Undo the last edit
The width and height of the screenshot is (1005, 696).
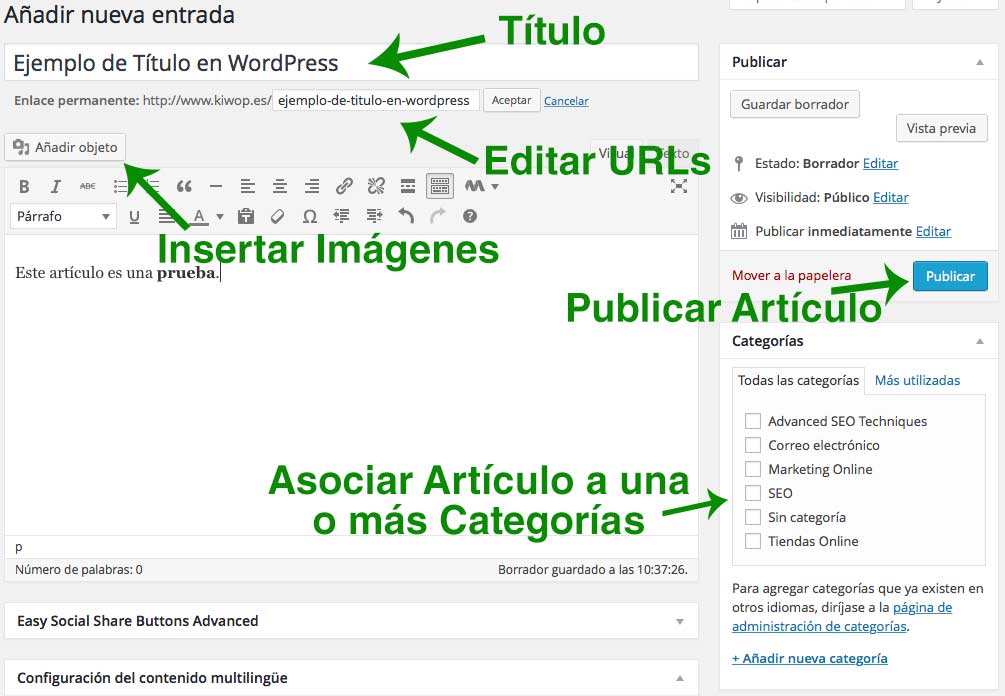point(406,216)
